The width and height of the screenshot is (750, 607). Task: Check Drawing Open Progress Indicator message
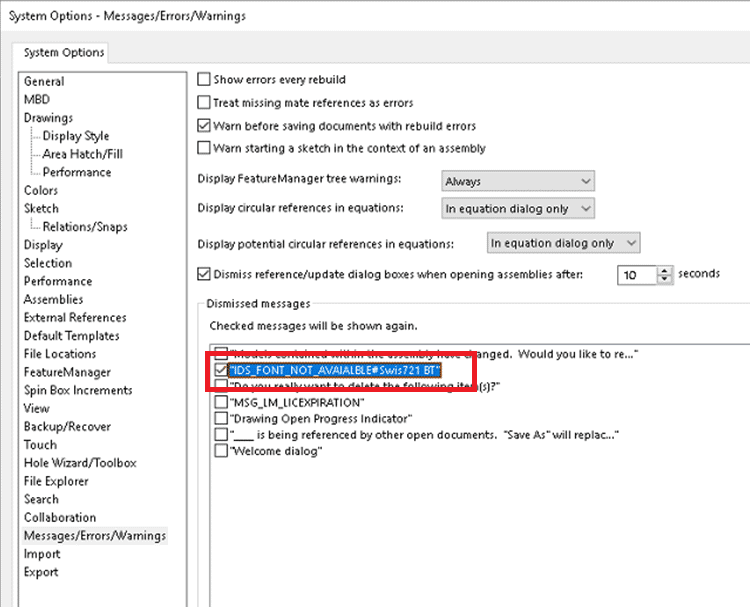click(220, 418)
